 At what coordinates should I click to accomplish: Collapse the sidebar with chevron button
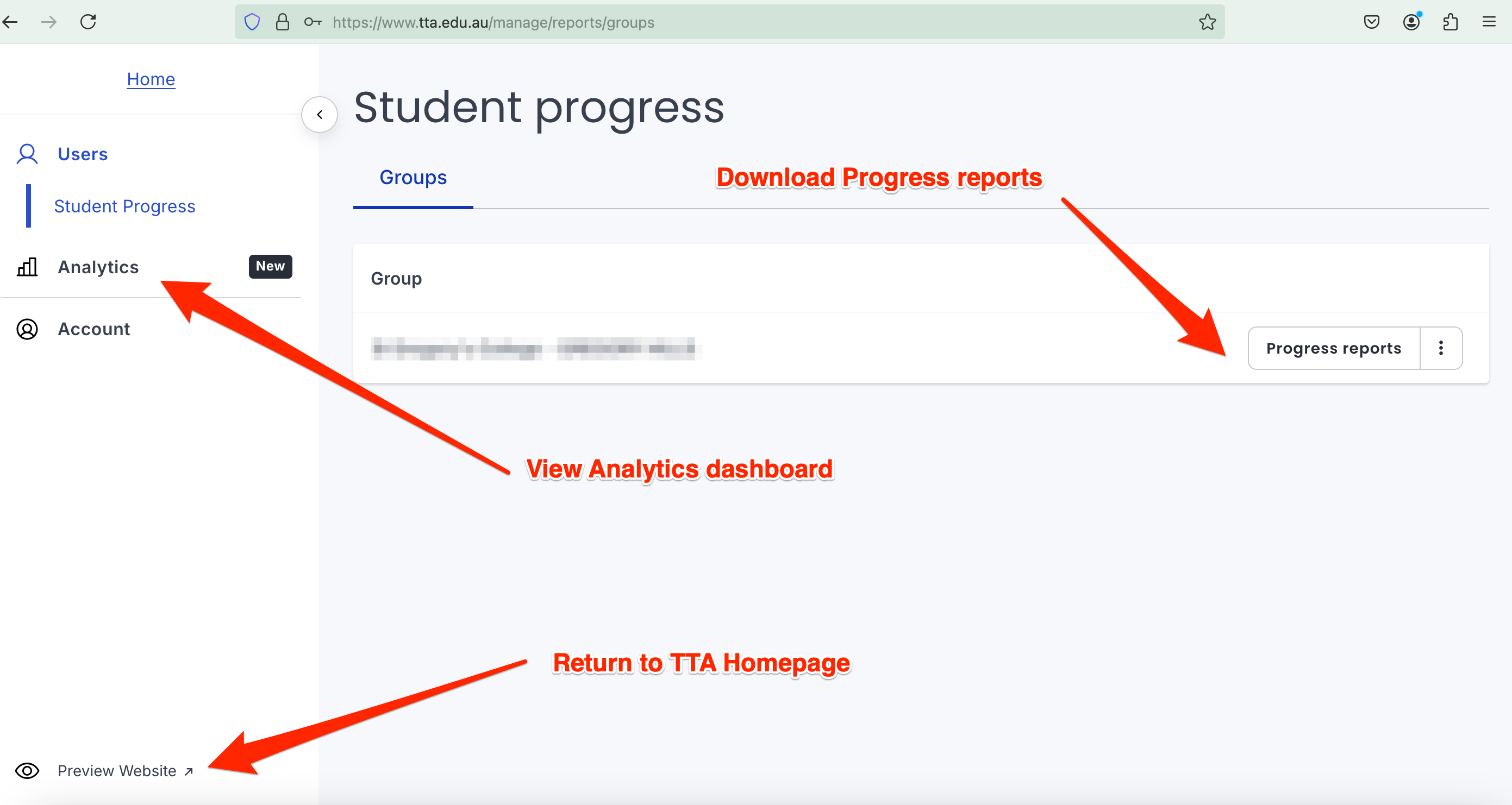pyautogui.click(x=320, y=115)
